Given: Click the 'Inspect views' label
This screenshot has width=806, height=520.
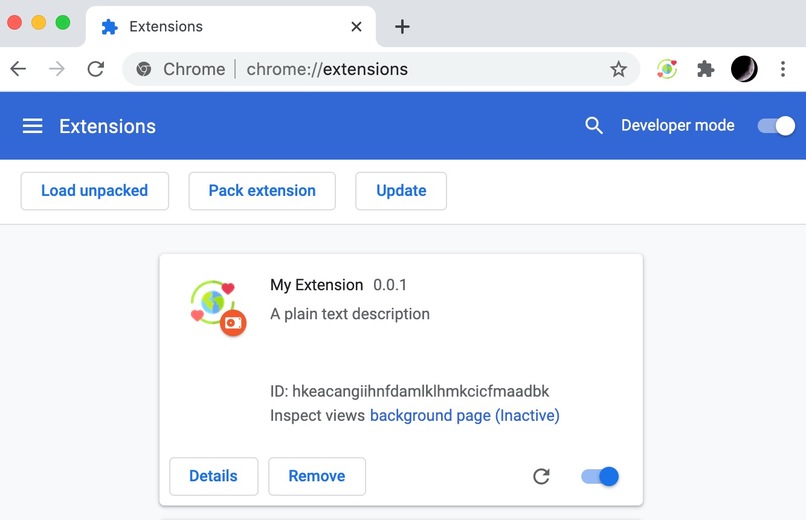Looking at the screenshot, I should pos(318,415).
